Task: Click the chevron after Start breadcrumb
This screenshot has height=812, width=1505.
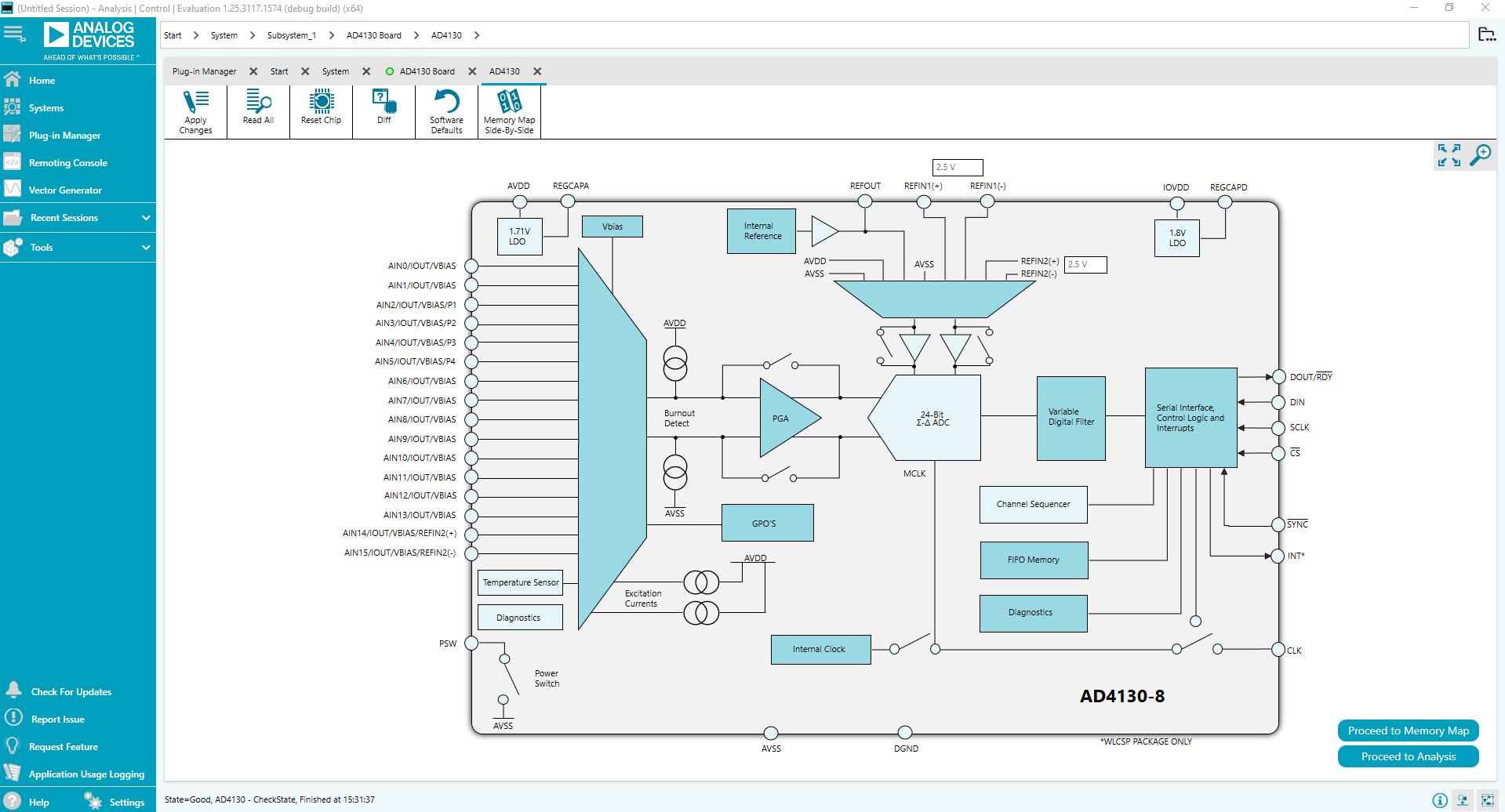Action: (196, 35)
